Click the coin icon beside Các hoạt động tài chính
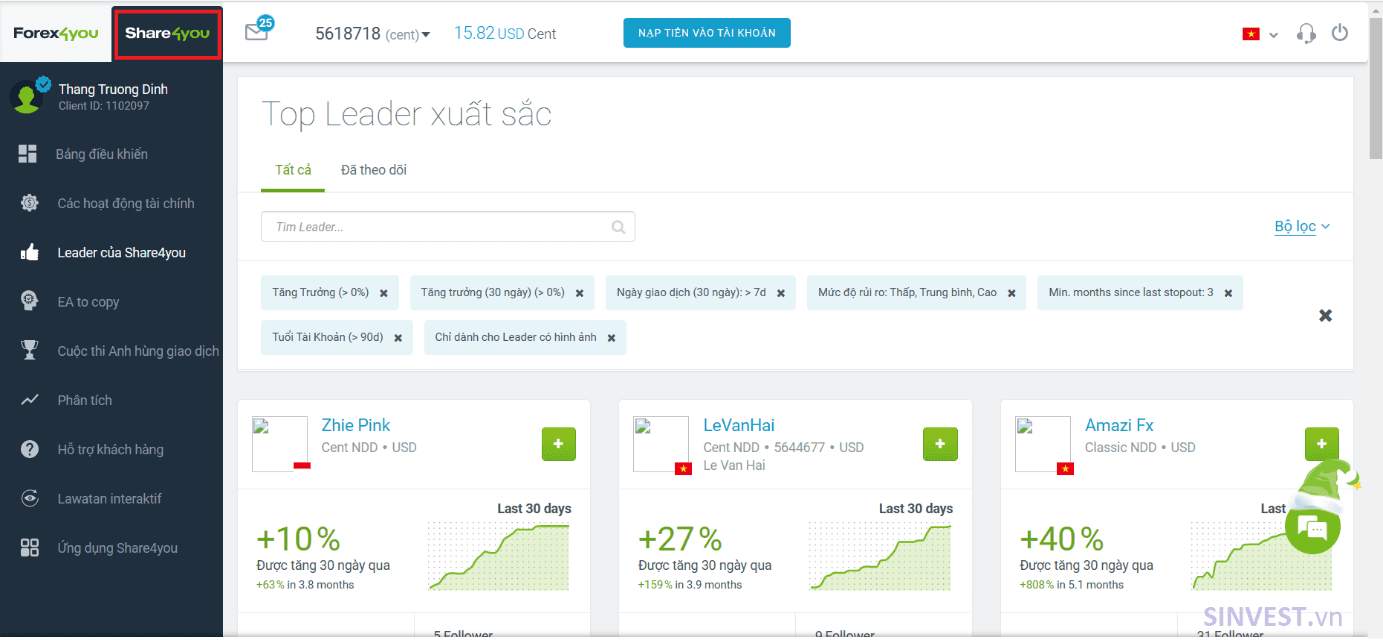1383x640 pixels. coord(29,203)
